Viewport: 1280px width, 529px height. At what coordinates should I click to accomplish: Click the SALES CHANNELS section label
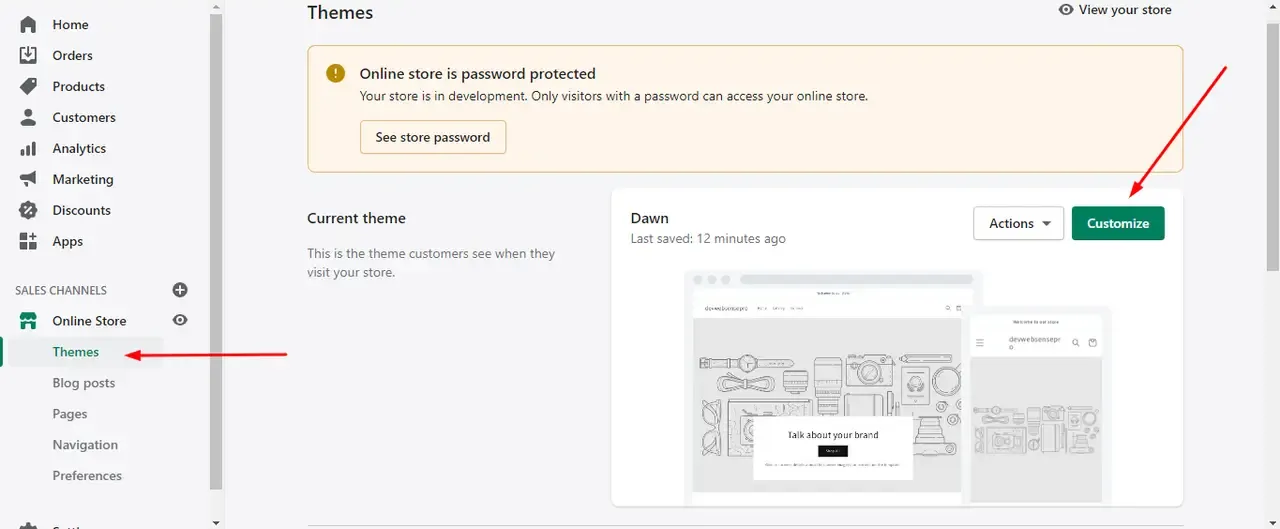(61, 290)
